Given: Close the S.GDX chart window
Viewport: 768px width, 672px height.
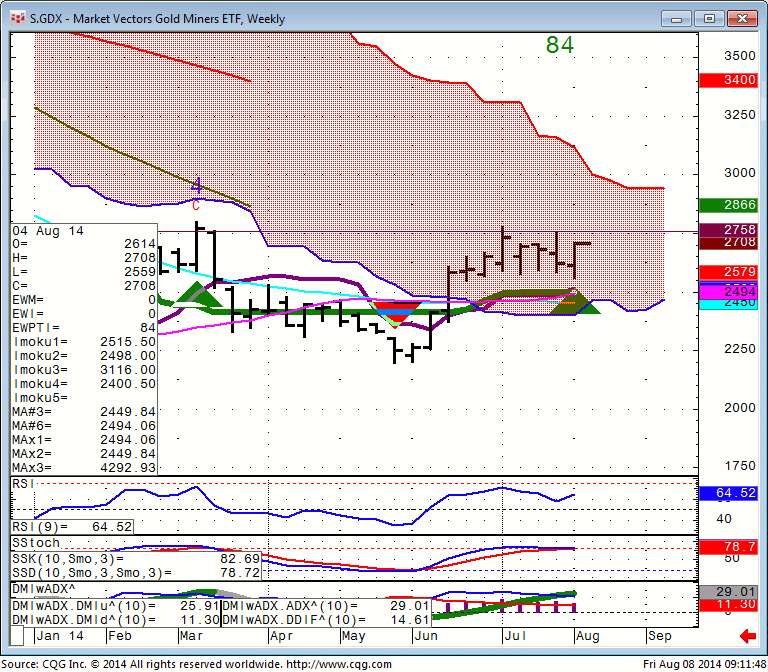Looking at the screenshot, I should 743,19.
